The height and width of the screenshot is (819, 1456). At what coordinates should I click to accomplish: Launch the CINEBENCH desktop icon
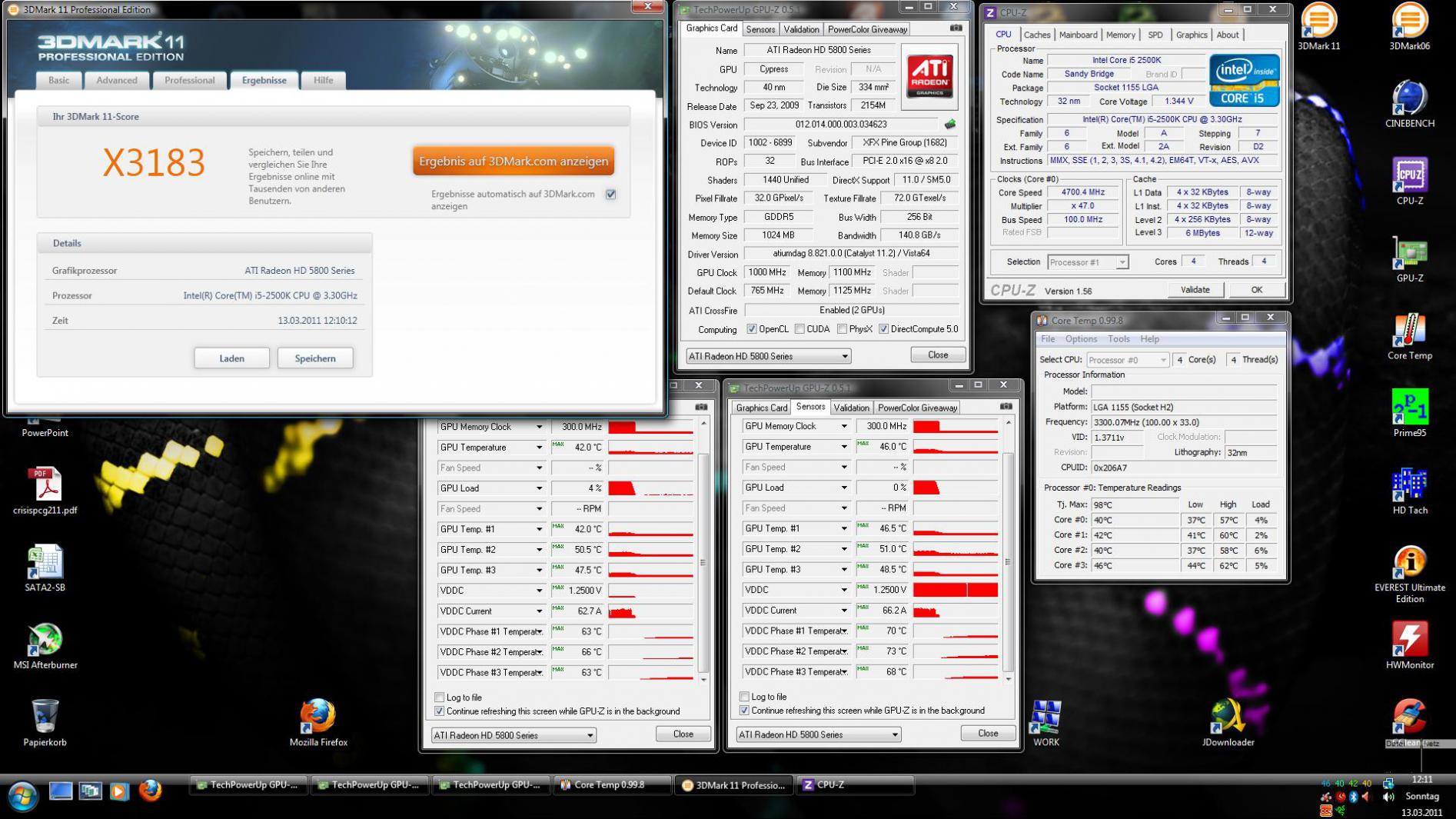(1409, 104)
